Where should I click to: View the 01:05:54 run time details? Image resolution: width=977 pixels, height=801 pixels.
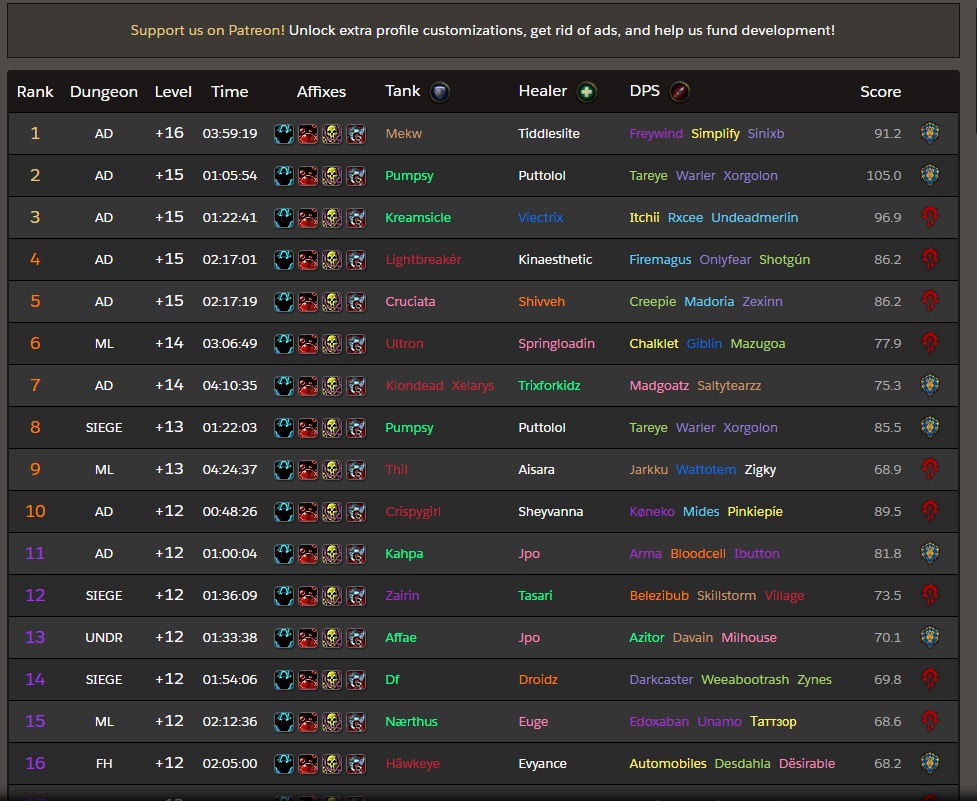[229, 176]
